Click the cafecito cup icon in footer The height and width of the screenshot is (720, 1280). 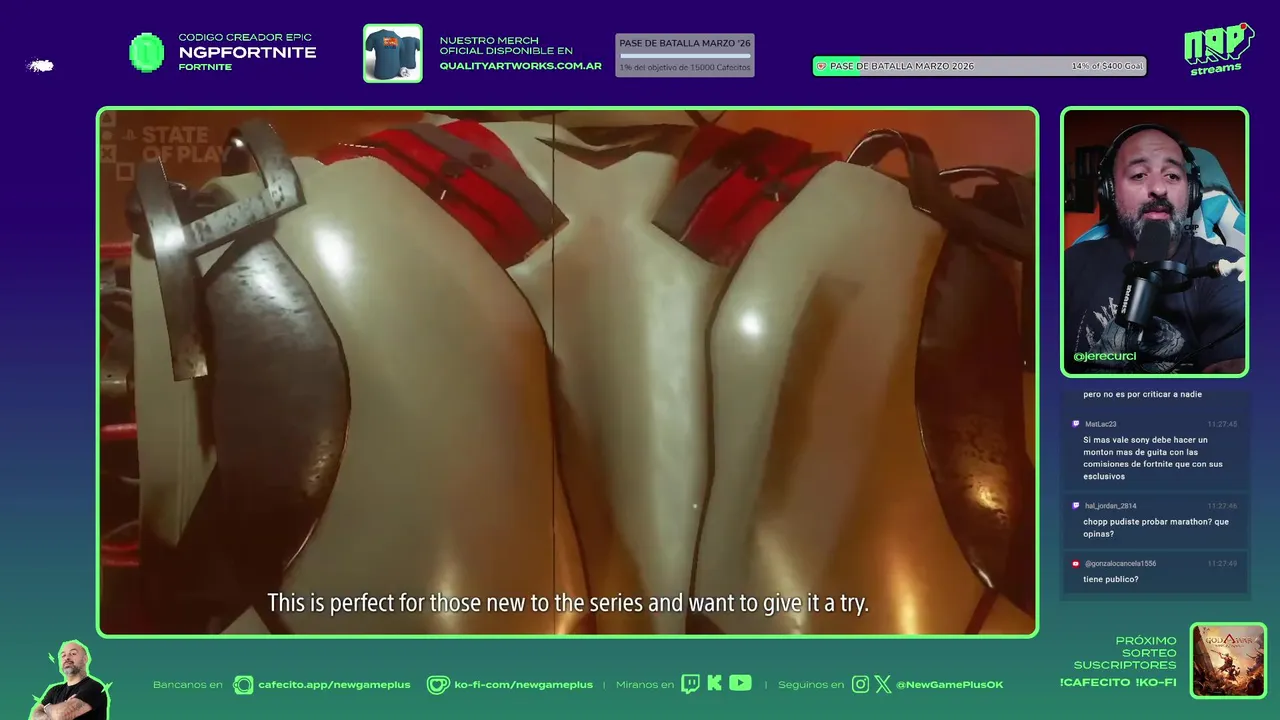pyautogui.click(x=243, y=685)
